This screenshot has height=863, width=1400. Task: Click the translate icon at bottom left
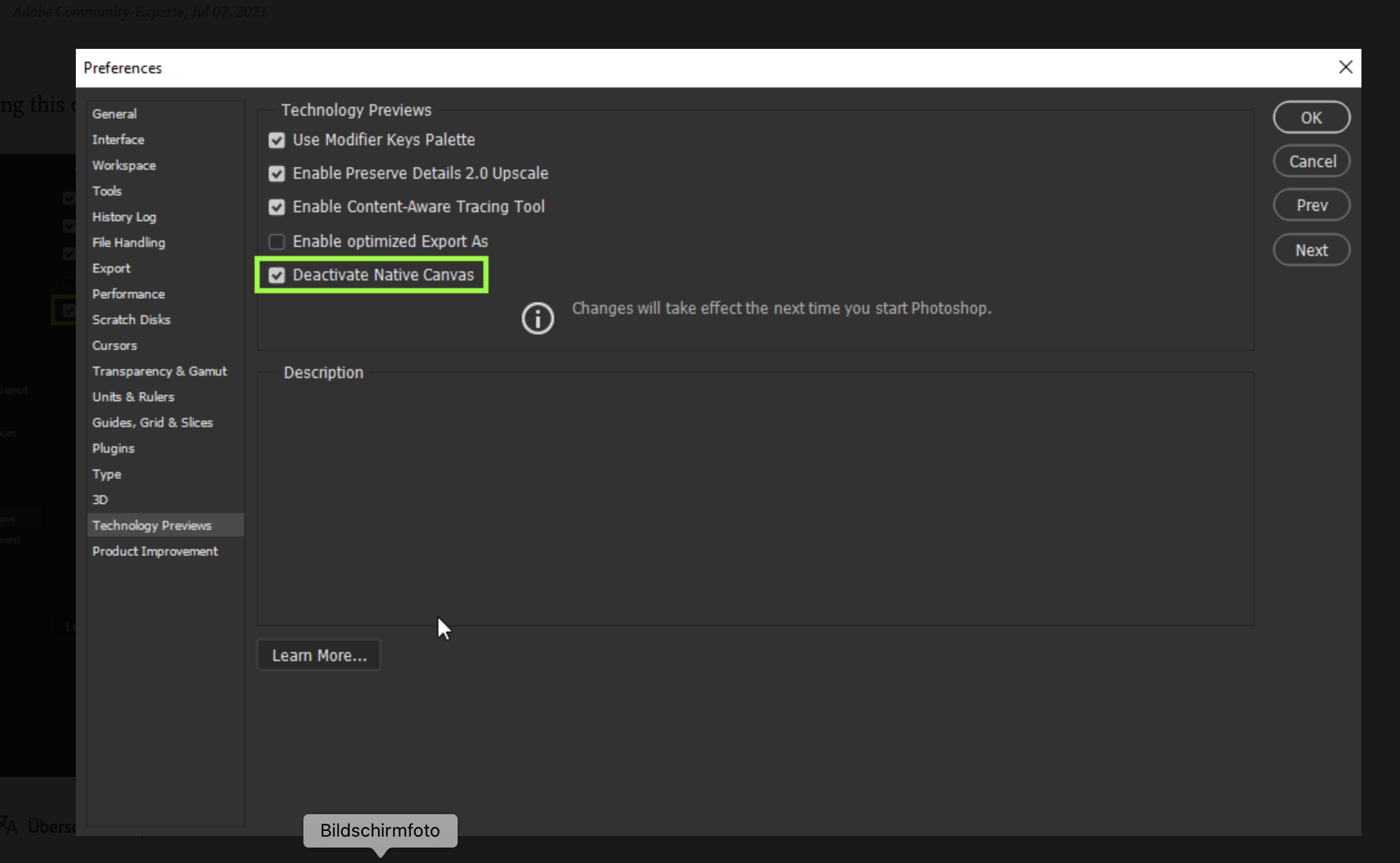click(x=9, y=825)
